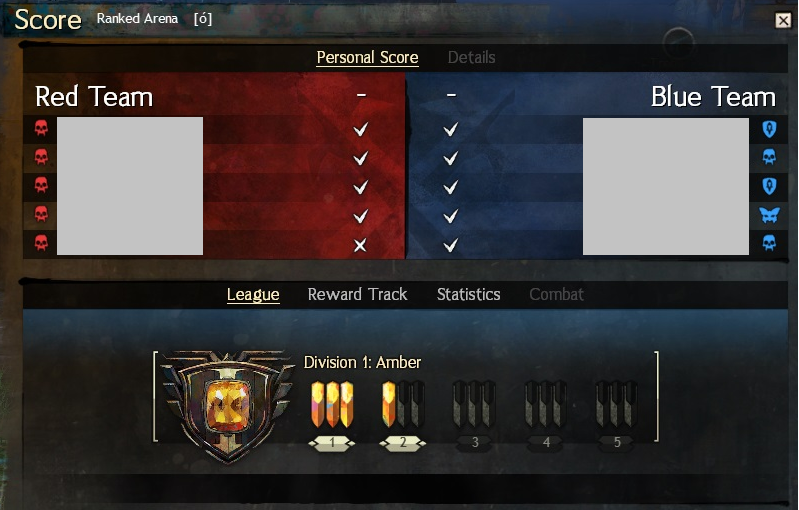Click the red team X mark status
Image resolution: width=799 pixels, height=510 pixels.
[360, 246]
